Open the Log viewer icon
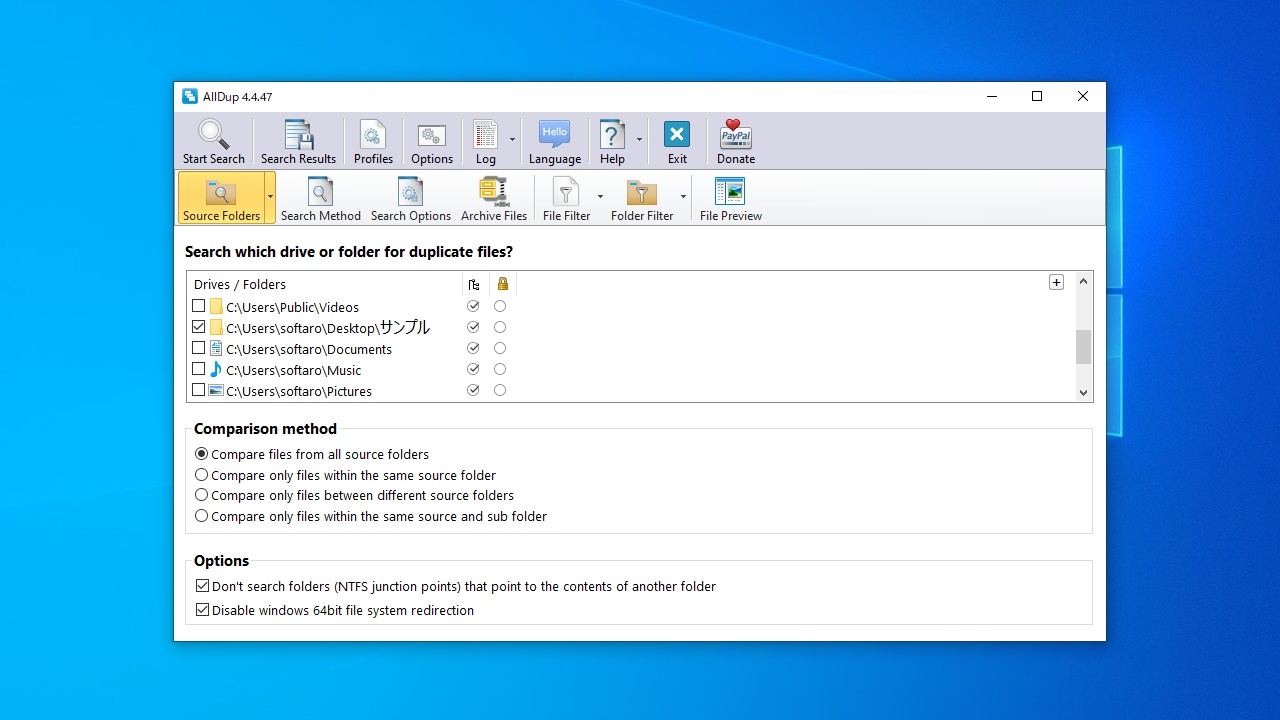The width and height of the screenshot is (1280, 720). [485, 134]
